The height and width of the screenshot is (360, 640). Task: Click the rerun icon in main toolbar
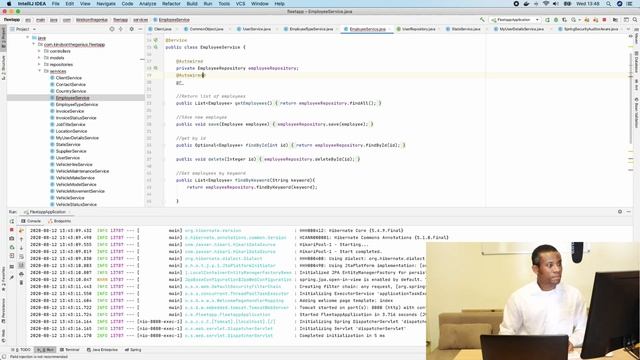pos(547,20)
